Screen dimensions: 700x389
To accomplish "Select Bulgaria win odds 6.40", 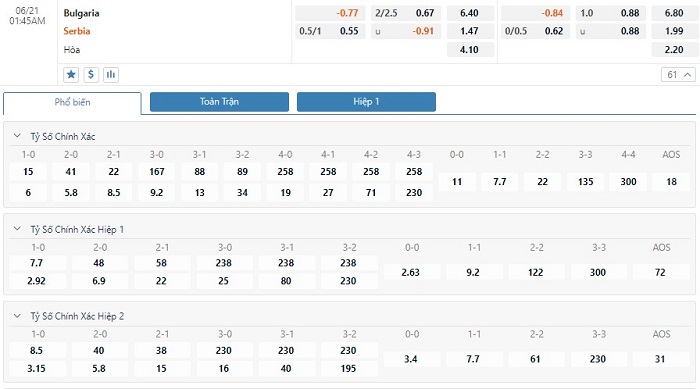I will click(x=470, y=13).
